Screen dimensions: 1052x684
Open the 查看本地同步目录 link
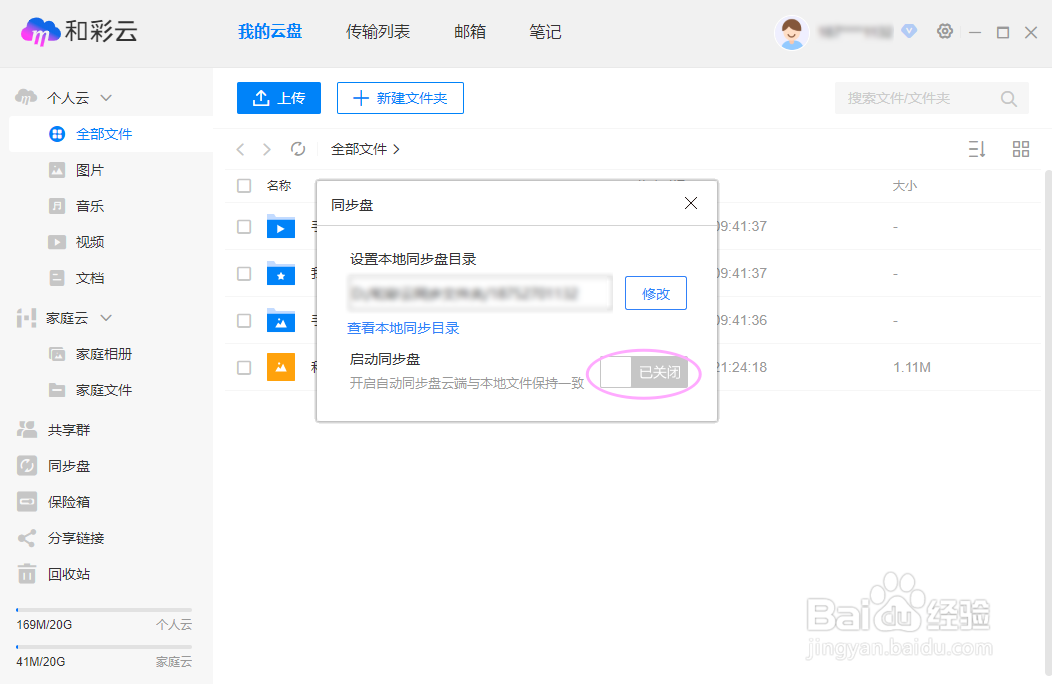403,327
